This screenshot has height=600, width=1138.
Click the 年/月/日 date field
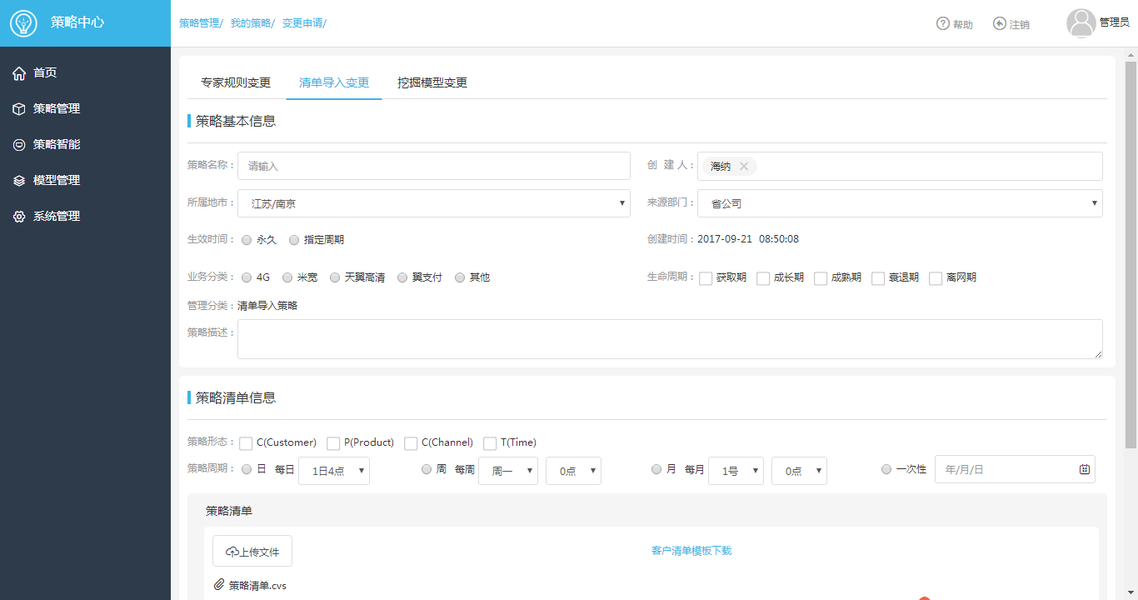[x=1015, y=469]
